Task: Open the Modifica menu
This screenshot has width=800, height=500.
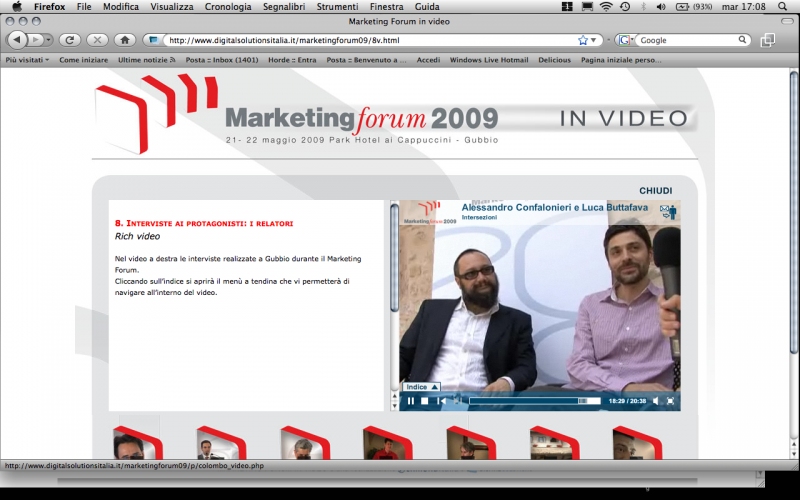Action: point(121,7)
